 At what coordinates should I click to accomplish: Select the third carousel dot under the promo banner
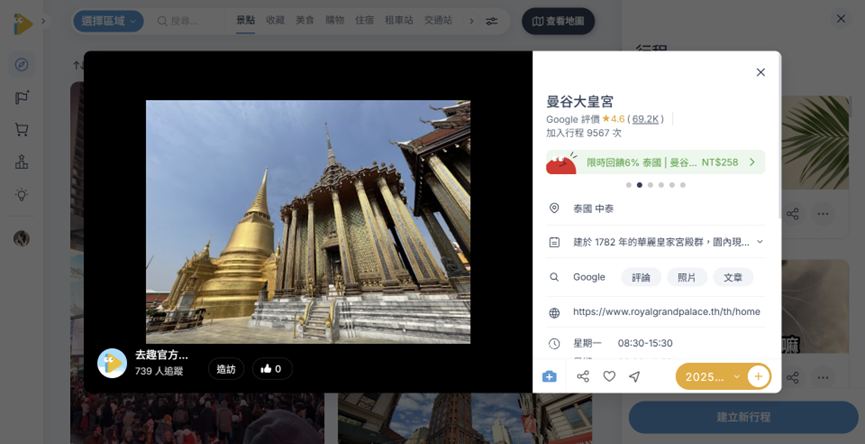coord(650,185)
